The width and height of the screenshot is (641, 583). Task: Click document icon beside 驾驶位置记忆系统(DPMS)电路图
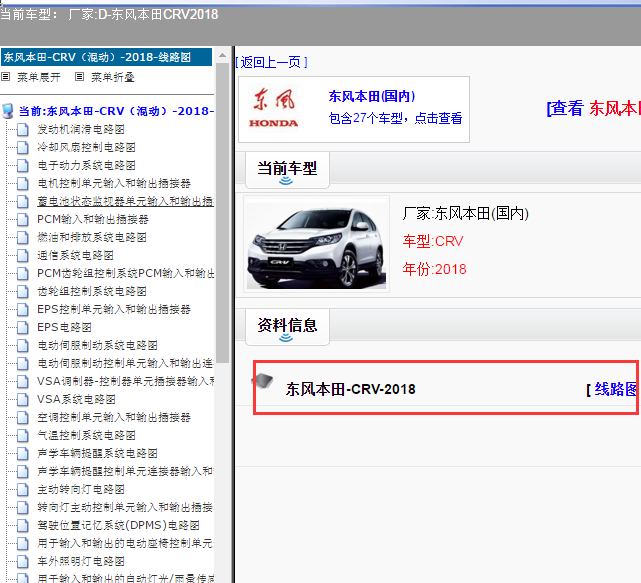(23, 525)
